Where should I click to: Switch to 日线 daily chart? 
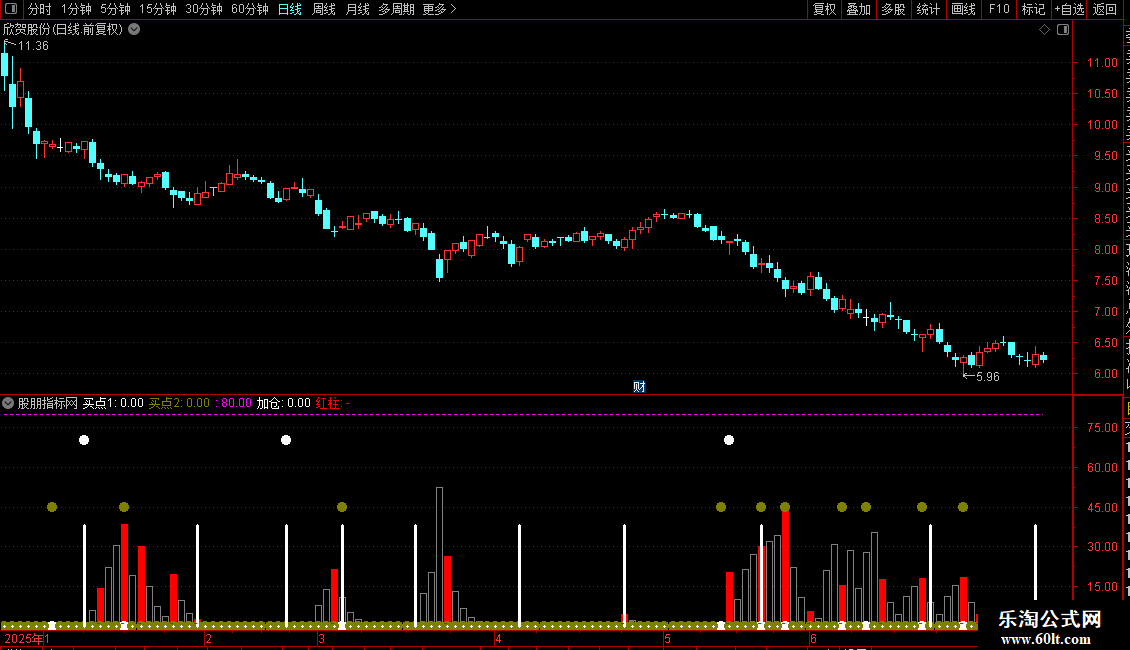coord(290,9)
